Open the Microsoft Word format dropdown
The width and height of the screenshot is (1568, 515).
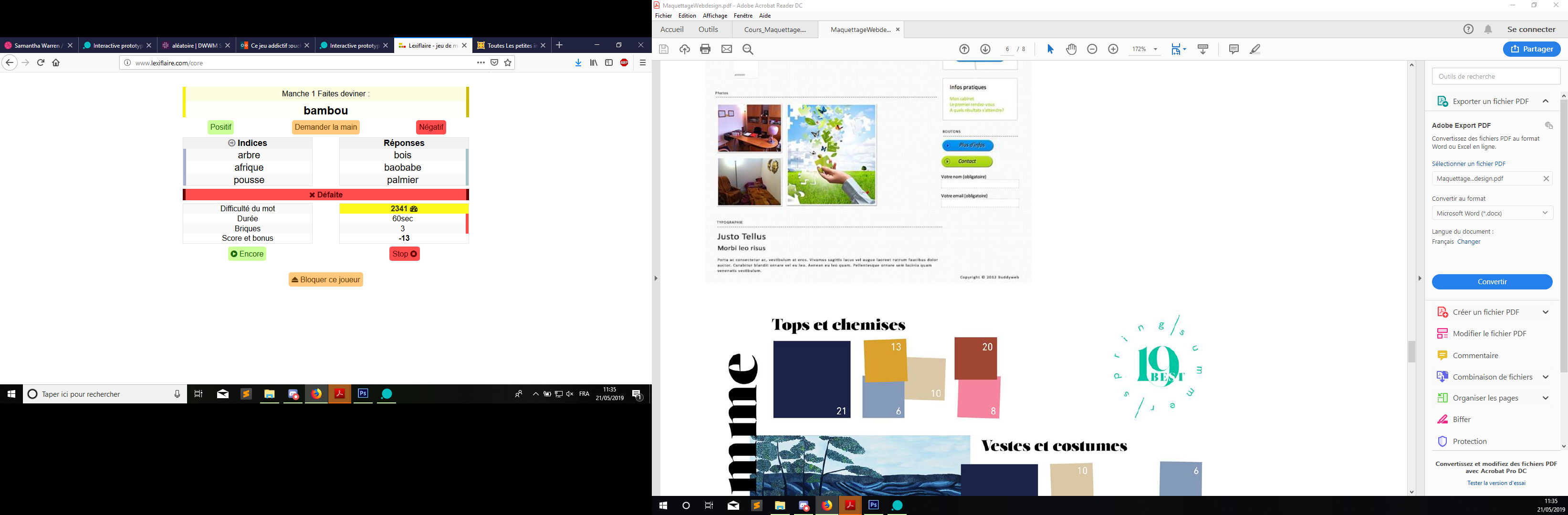(1492, 214)
